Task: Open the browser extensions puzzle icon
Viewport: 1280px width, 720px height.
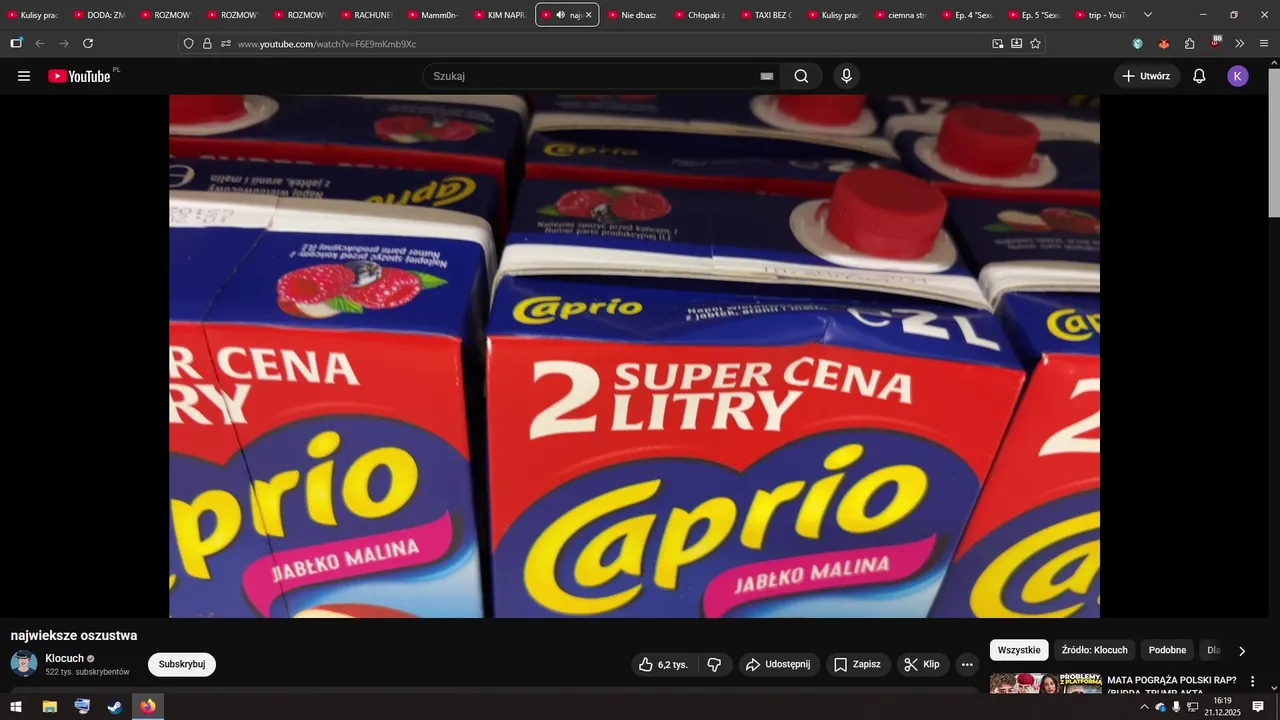Action: pyautogui.click(x=1189, y=44)
